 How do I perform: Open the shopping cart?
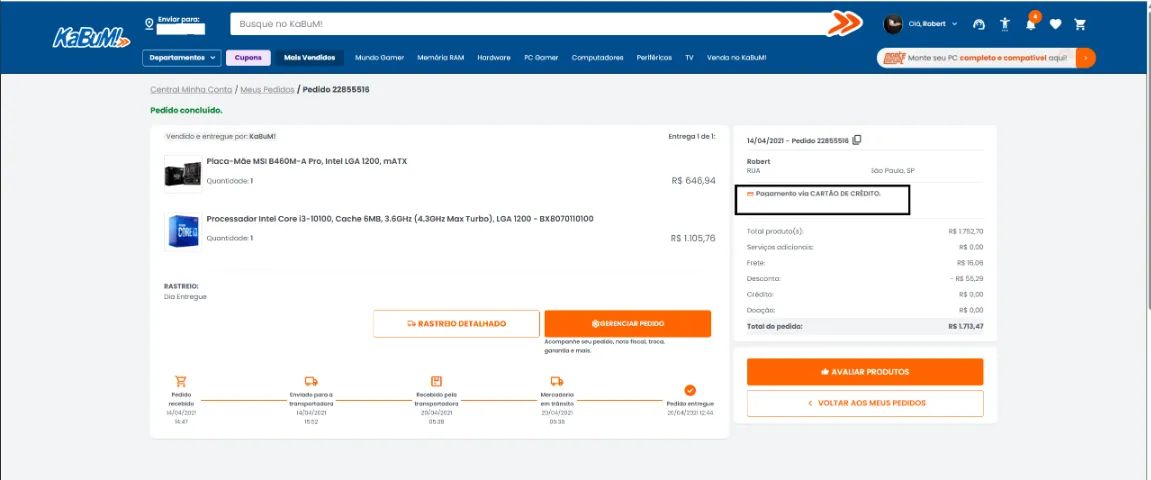1080,24
